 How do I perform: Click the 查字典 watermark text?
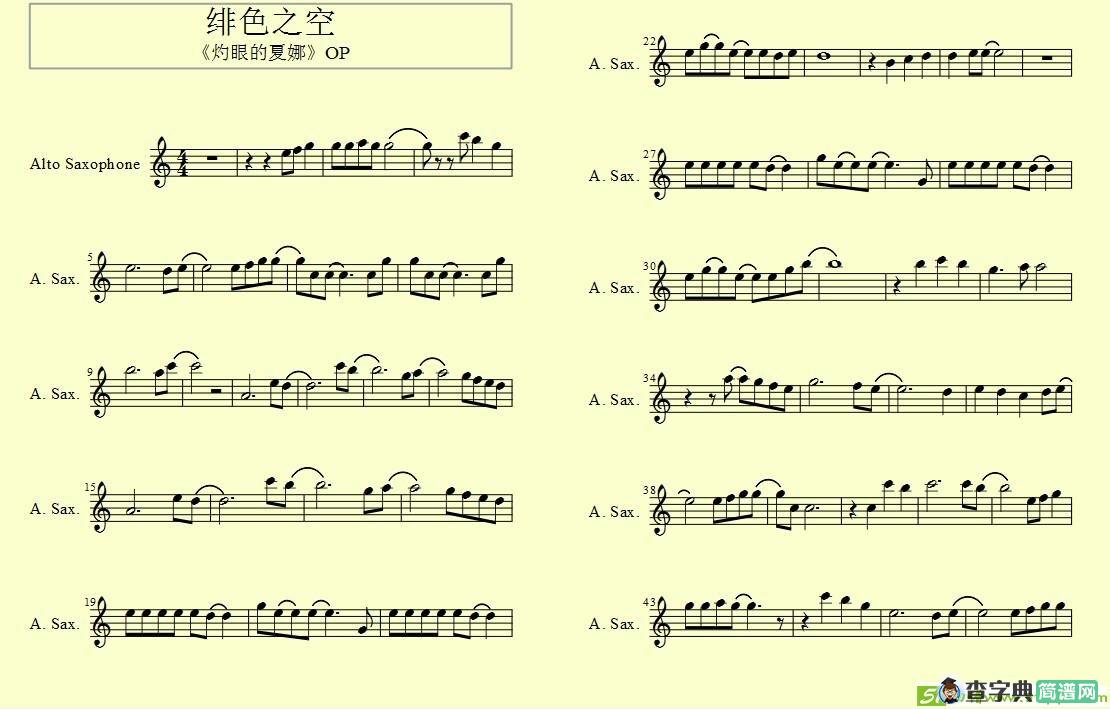(998, 691)
